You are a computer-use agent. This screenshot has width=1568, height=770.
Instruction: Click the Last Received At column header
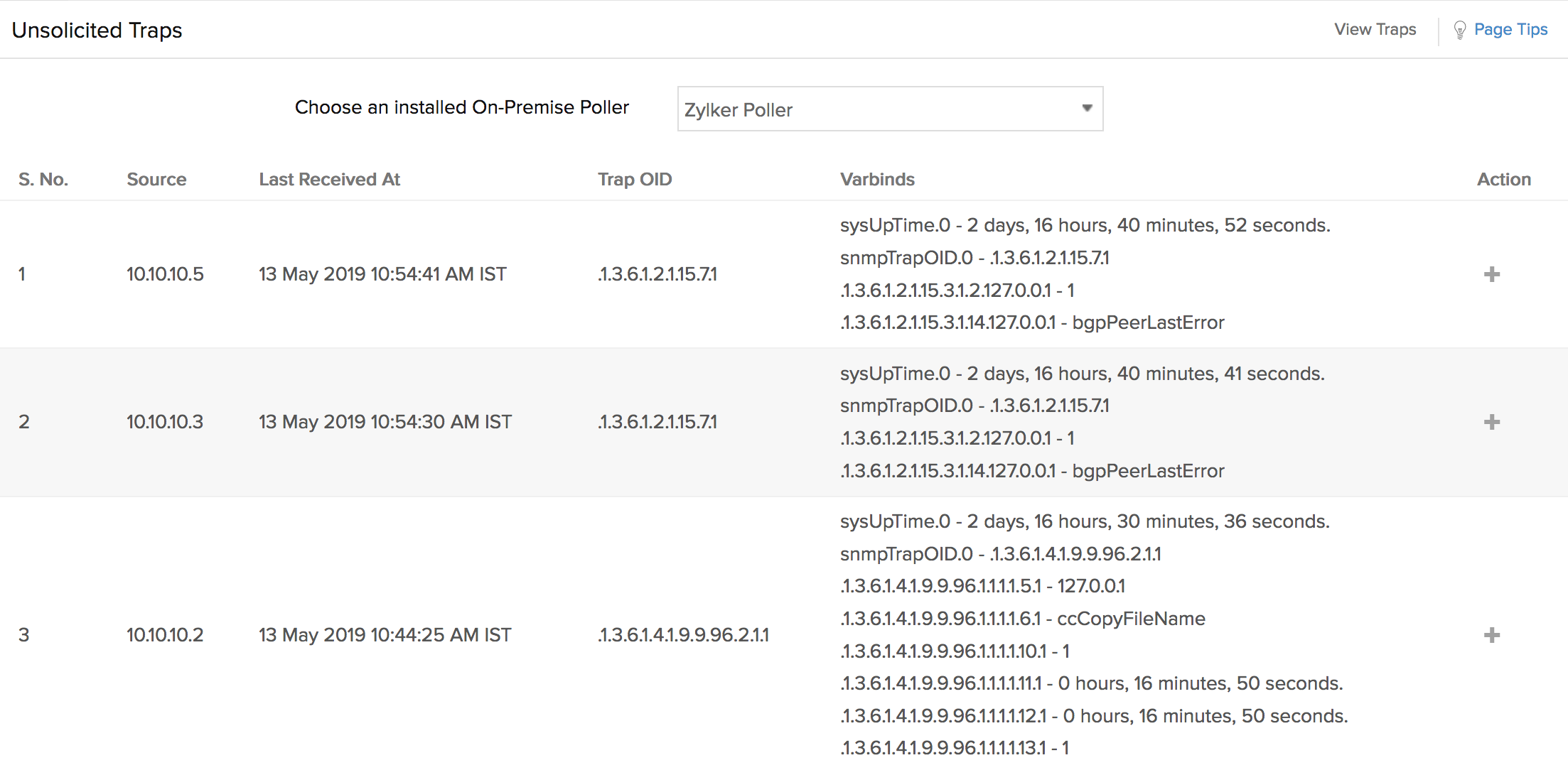coord(329,180)
